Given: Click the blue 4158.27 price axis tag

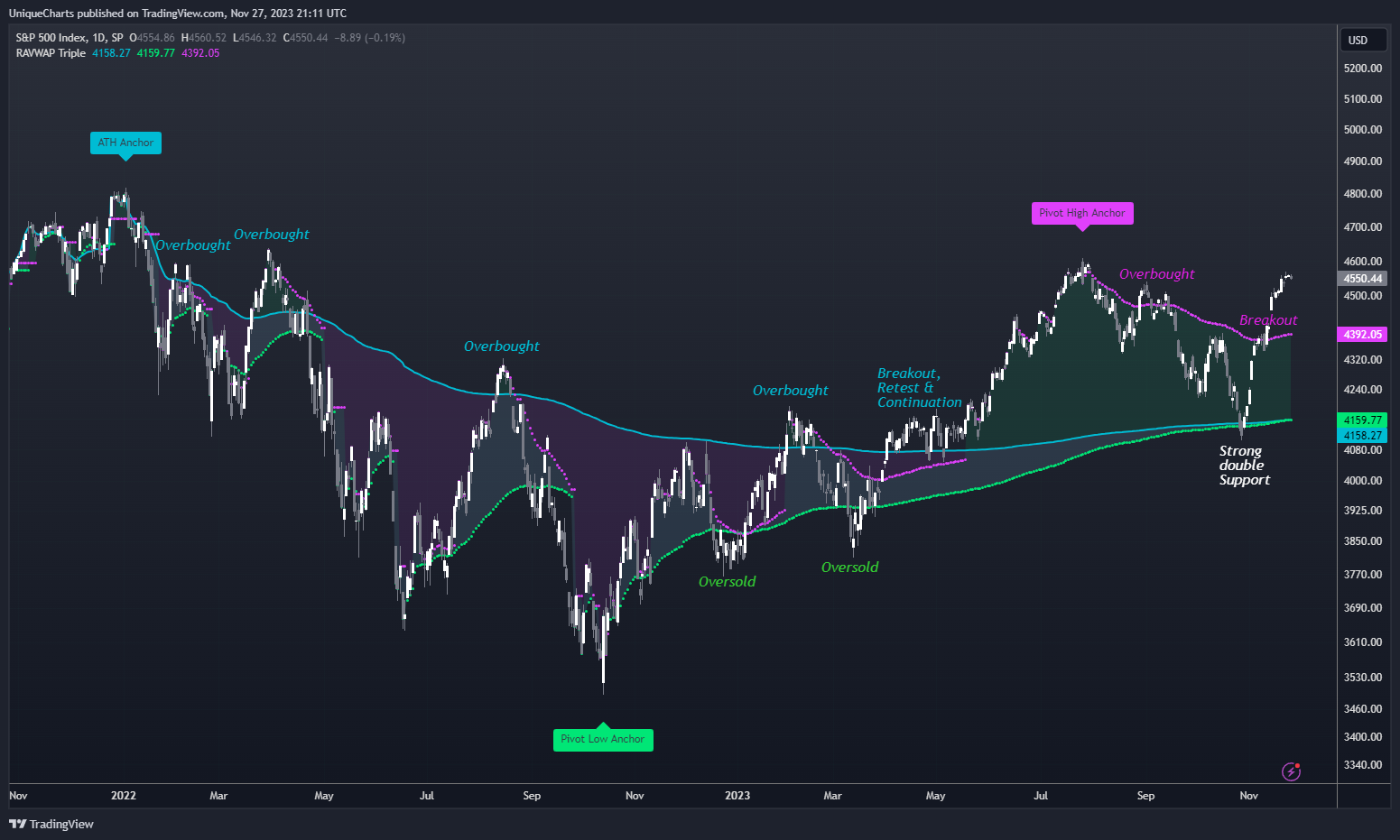Looking at the screenshot, I should point(1362,435).
